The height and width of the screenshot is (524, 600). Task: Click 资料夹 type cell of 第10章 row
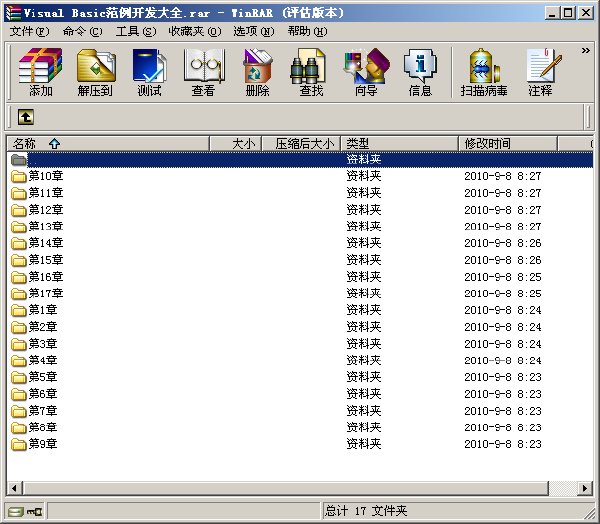coord(364,176)
